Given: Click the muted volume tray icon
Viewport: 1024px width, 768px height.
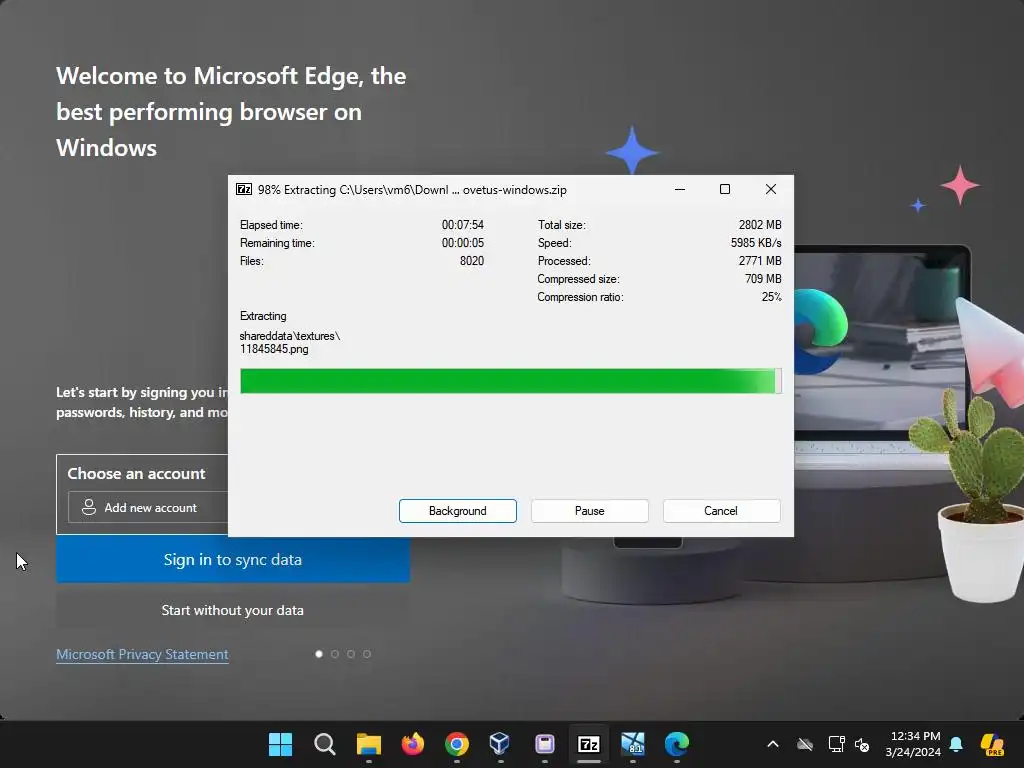Looking at the screenshot, I should 862,744.
